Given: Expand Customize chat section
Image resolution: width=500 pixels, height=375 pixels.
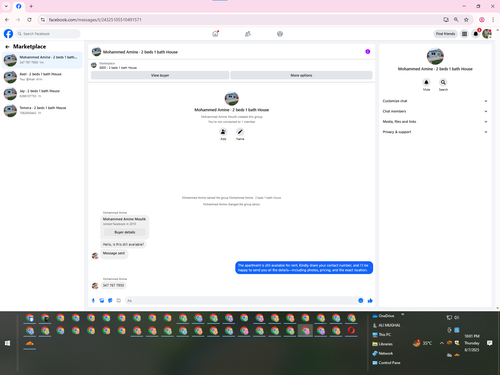Looking at the screenshot, I should [x=435, y=101].
